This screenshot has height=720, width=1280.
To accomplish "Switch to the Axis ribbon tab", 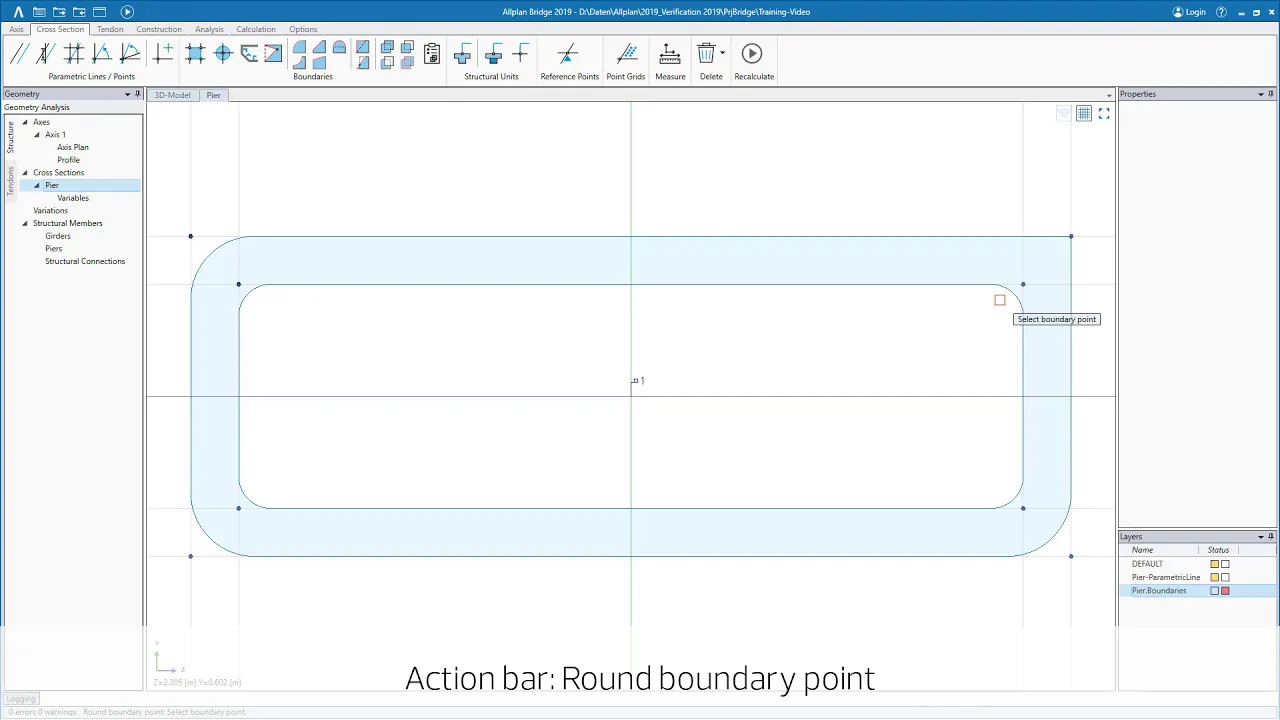I will 16,29.
